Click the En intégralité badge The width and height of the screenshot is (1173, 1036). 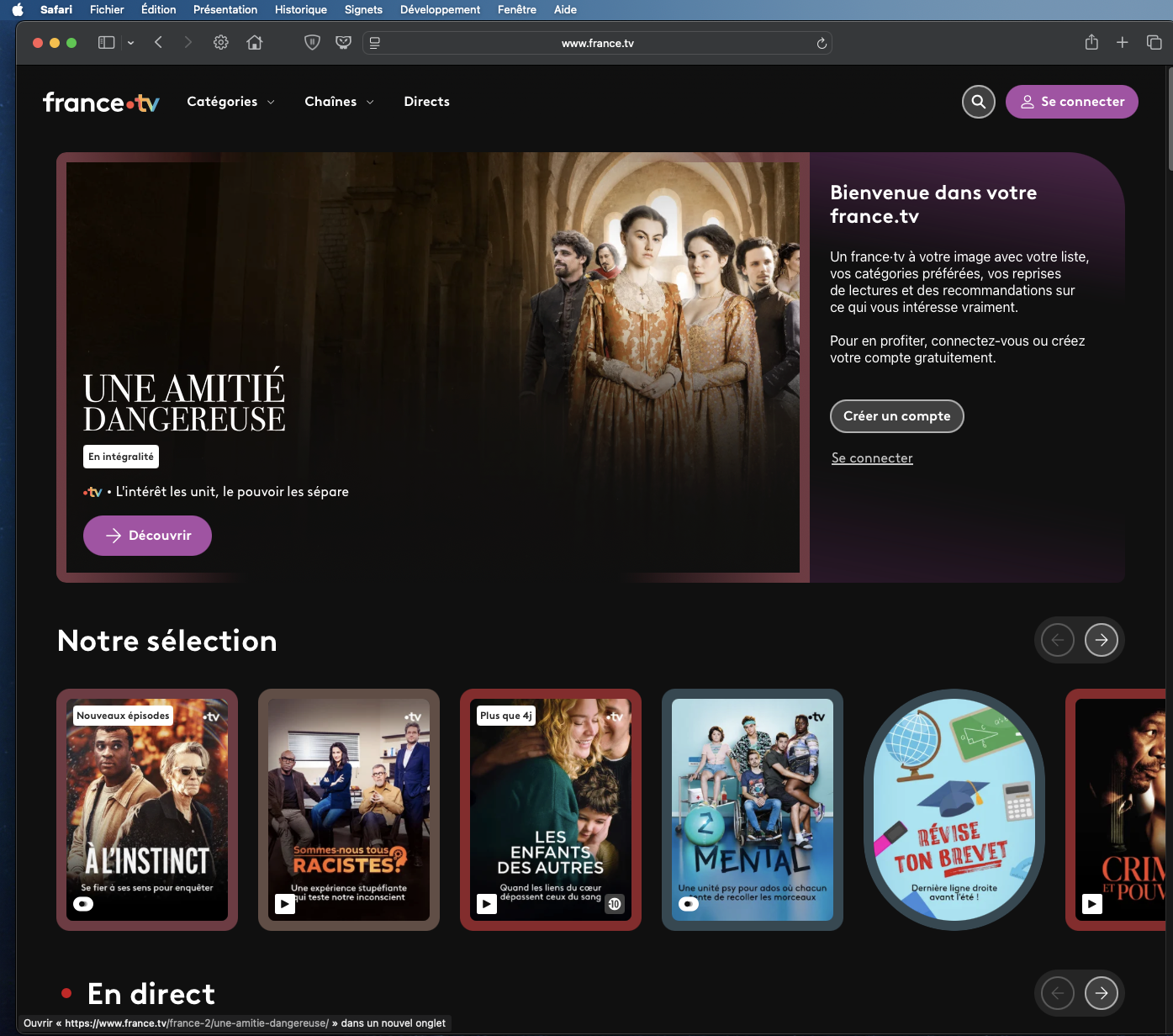tap(121, 457)
